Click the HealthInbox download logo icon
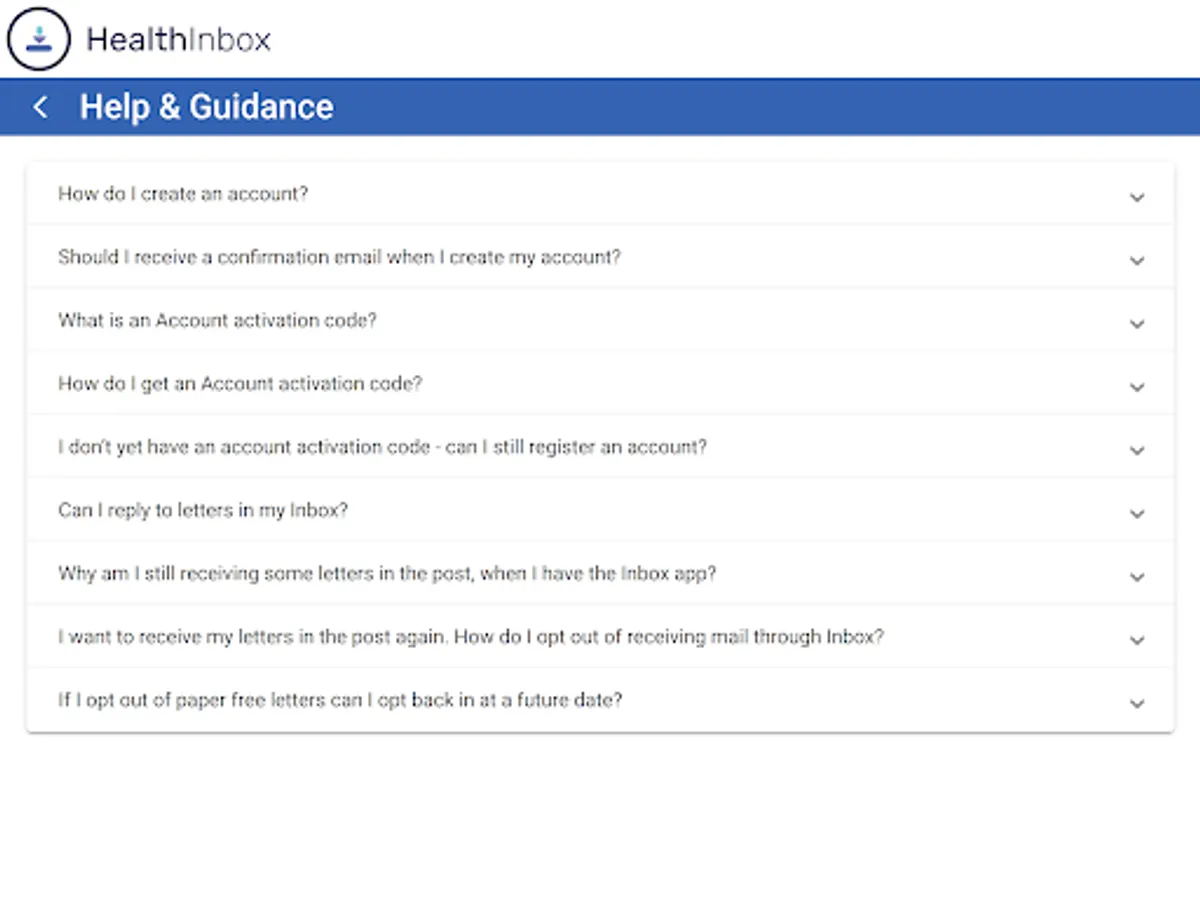The width and height of the screenshot is (1200, 900). point(39,39)
